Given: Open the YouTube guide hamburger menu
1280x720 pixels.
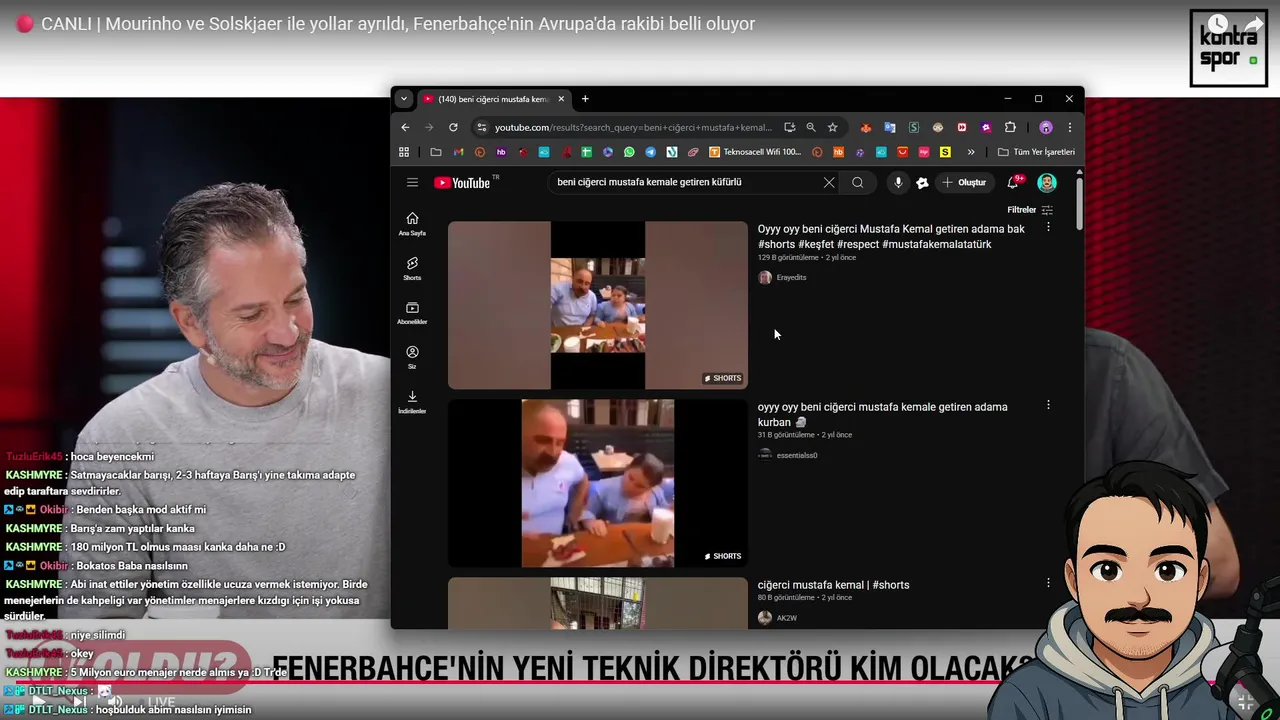Looking at the screenshot, I should [x=412, y=182].
